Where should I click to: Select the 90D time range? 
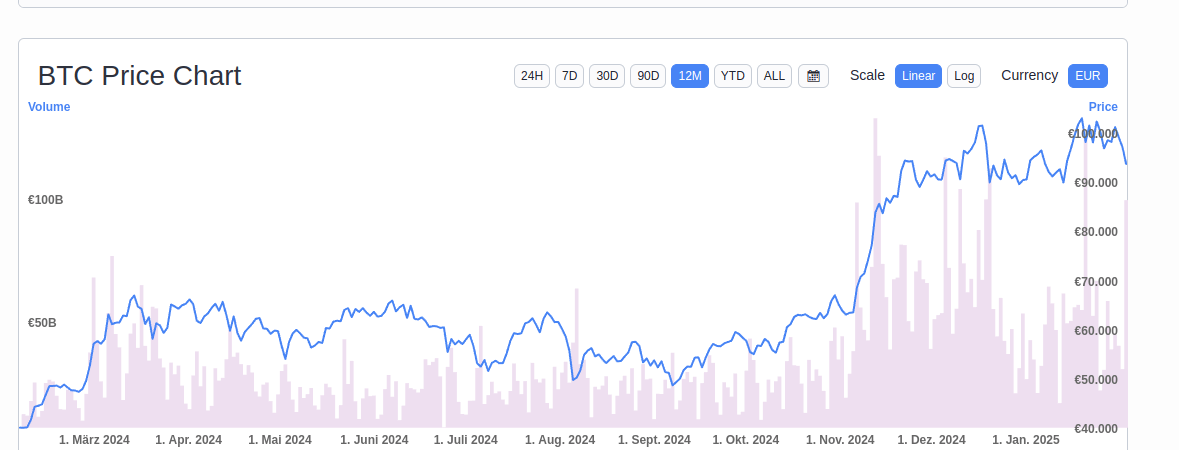[647, 76]
